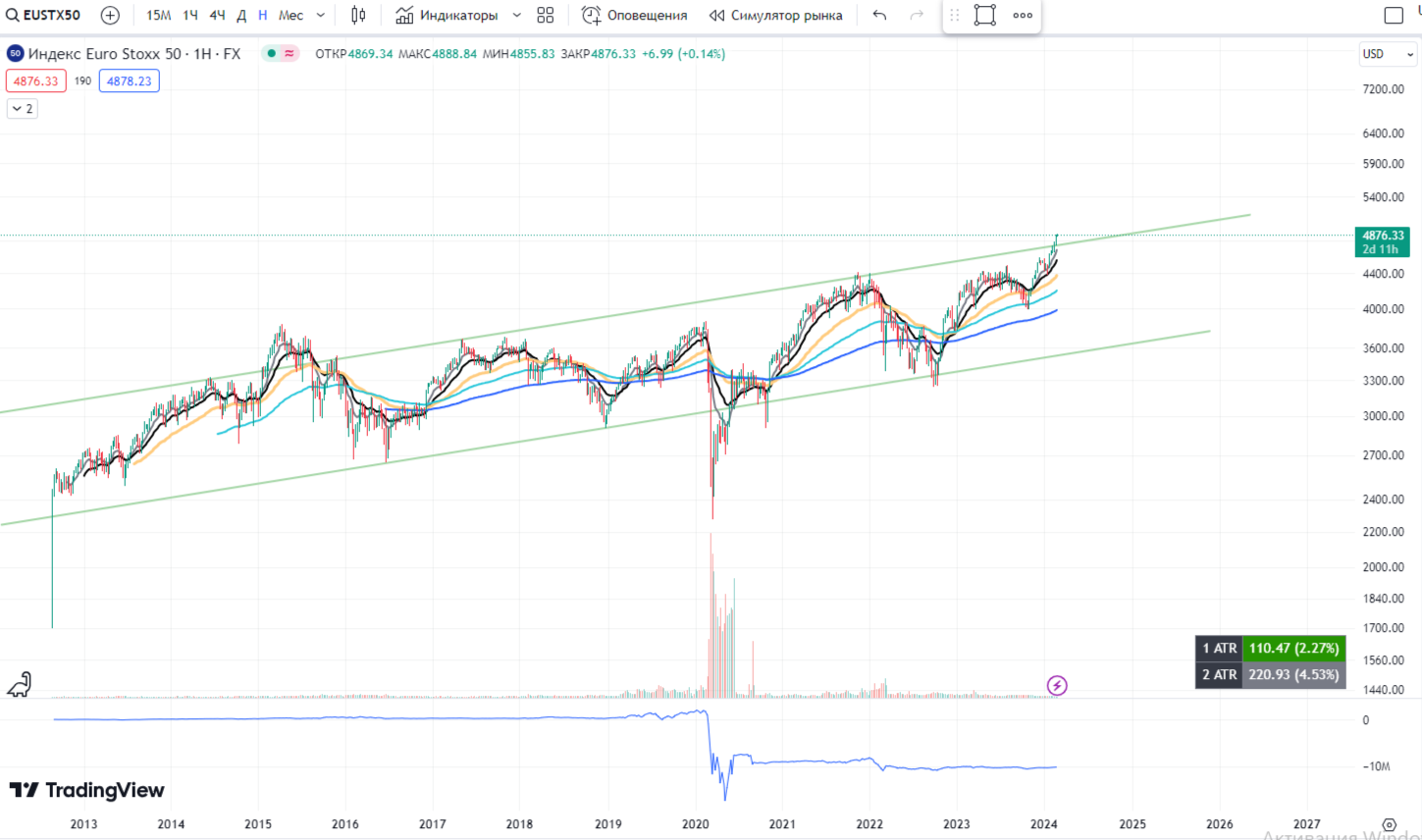The height and width of the screenshot is (840, 1422).
Task: Open the Индикаторы indicators dialog
Action: pos(447,15)
